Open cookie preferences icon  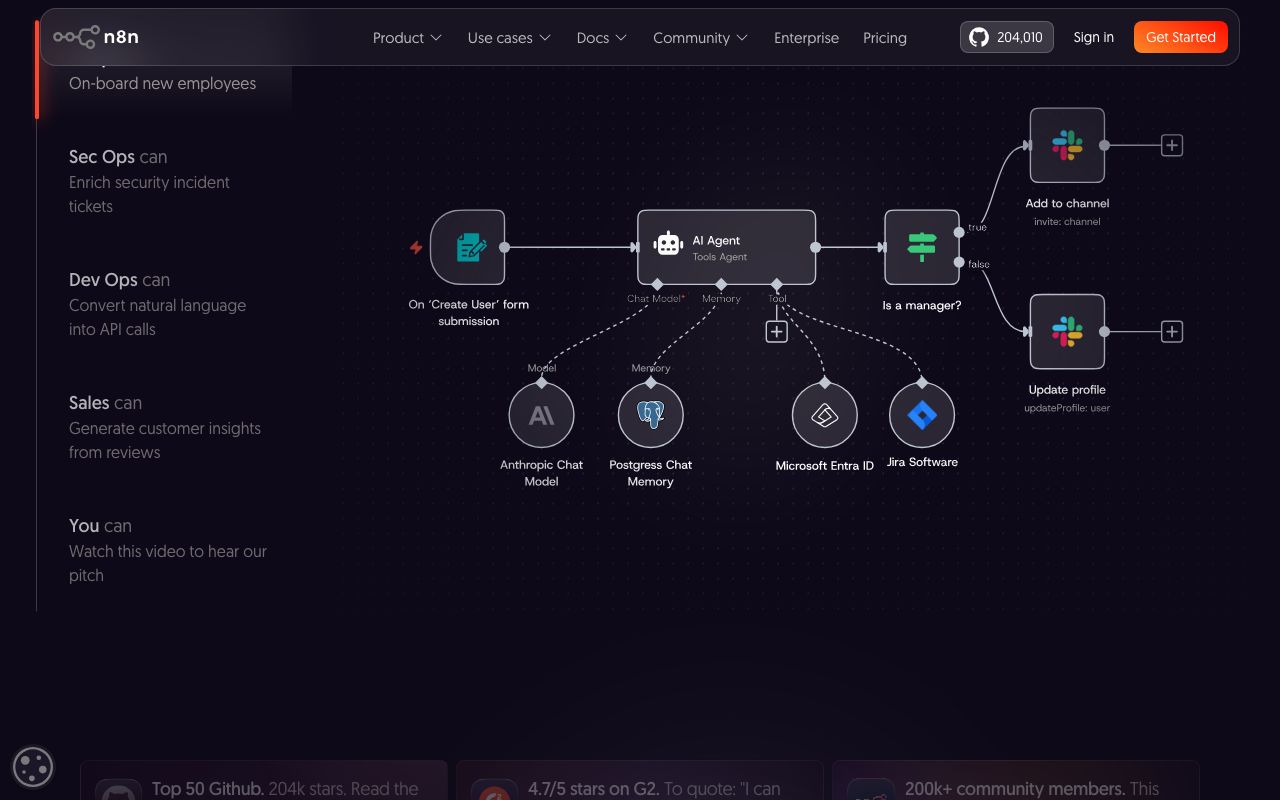pos(33,767)
